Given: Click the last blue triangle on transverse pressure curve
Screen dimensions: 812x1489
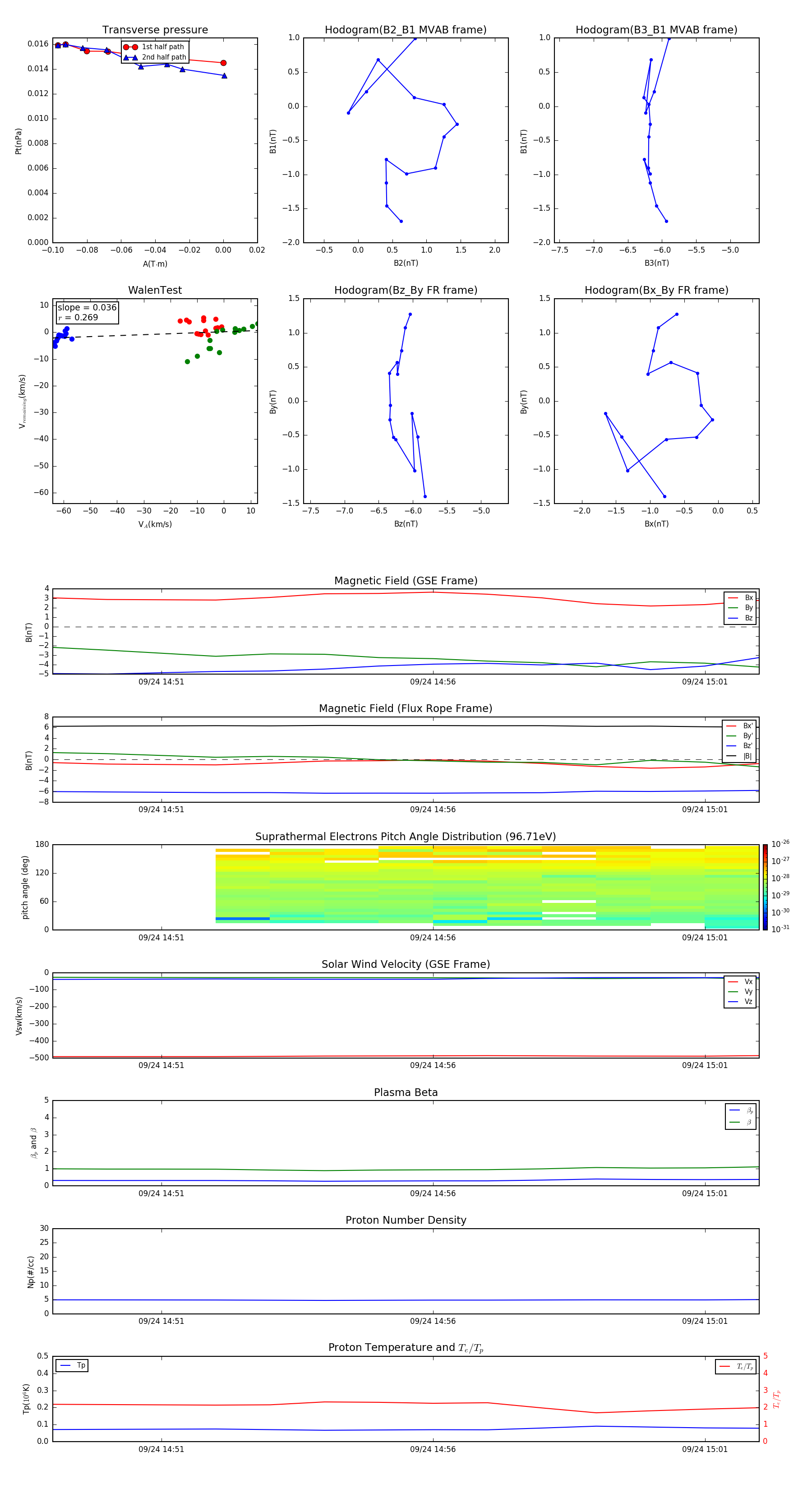Looking at the screenshot, I should tap(224, 76).
